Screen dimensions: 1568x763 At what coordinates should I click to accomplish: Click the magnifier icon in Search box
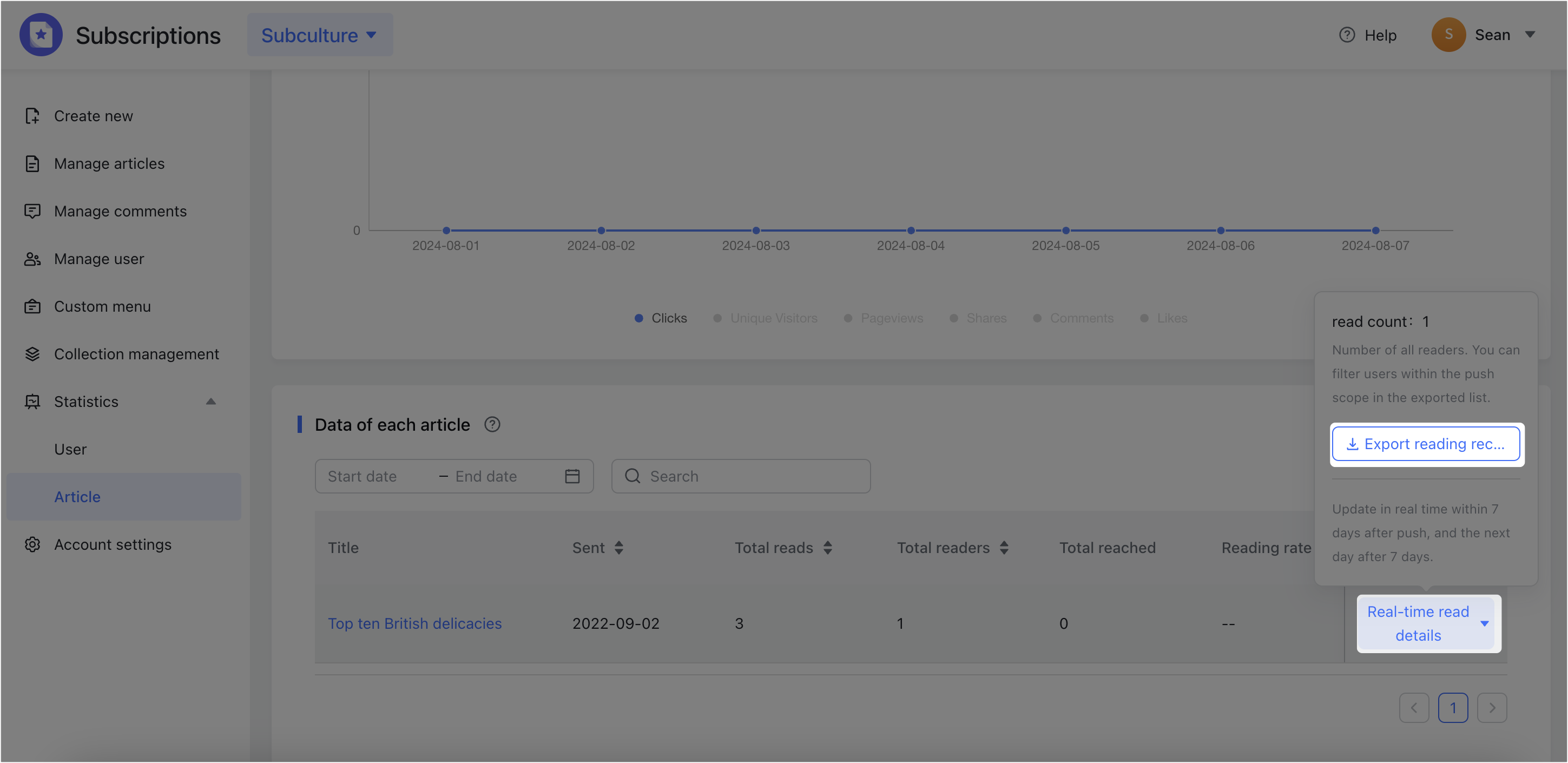point(633,476)
